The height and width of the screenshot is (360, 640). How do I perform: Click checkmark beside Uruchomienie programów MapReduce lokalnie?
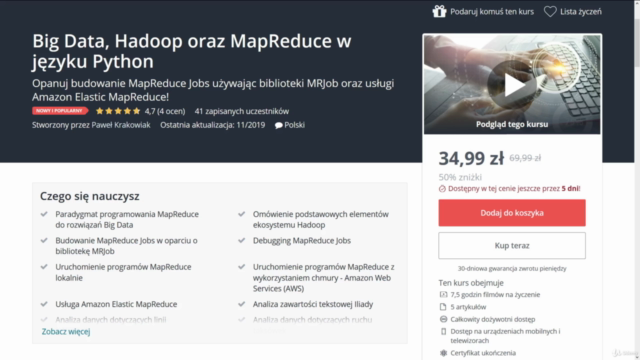pyautogui.click(x=44, y=267)
